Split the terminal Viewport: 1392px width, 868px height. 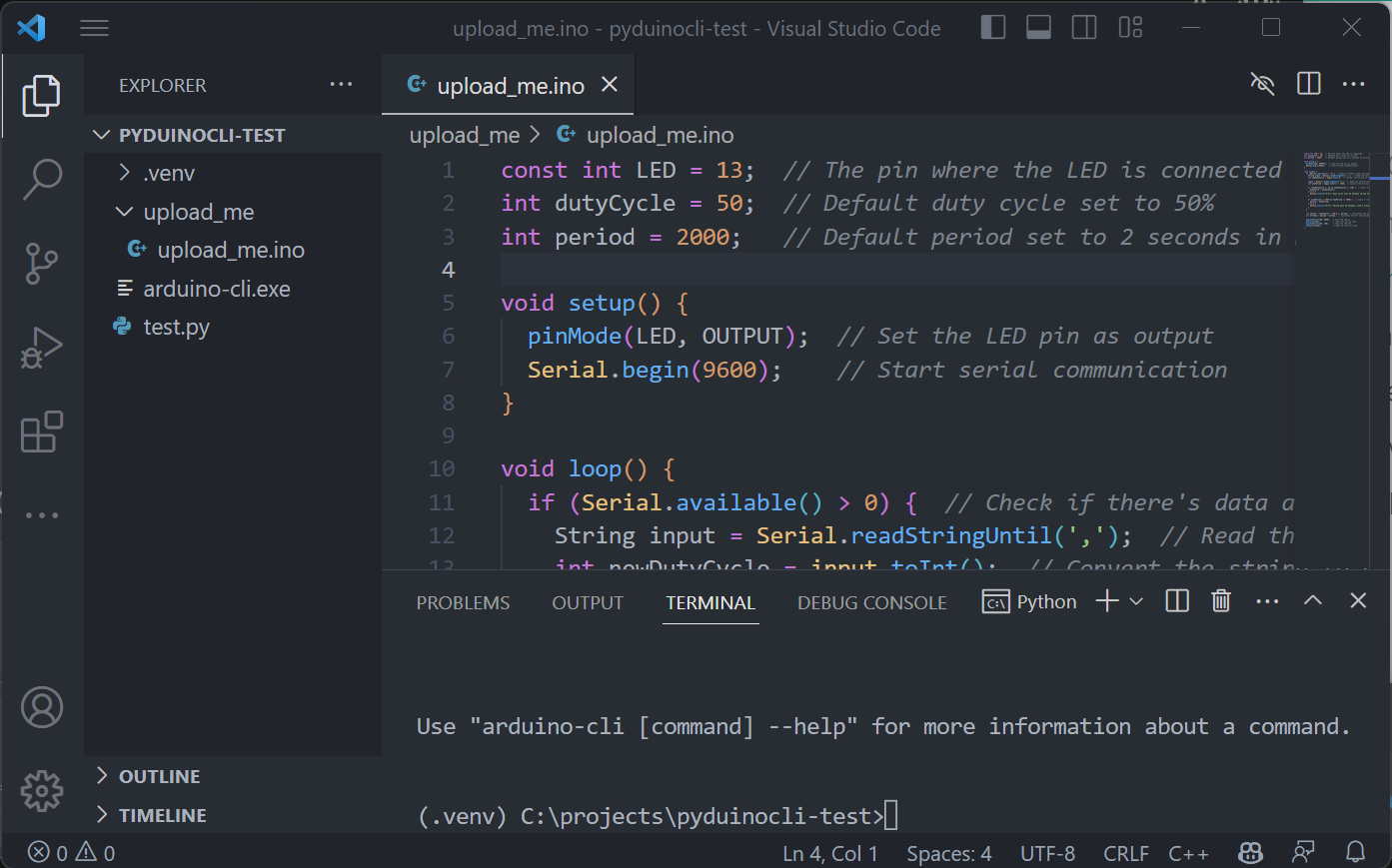click(x=1177, y=601)
